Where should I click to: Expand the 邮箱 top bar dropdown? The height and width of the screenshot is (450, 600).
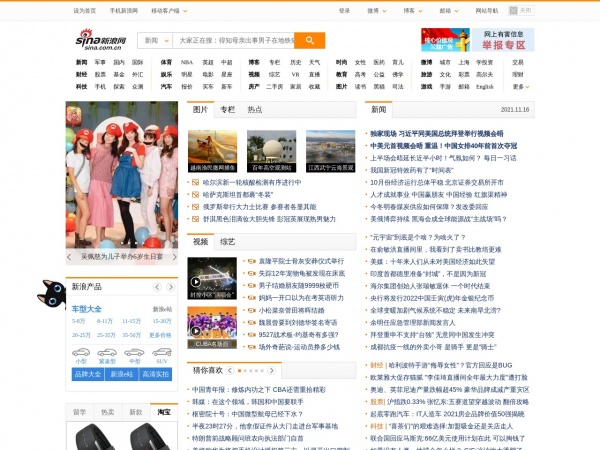[x=449, y=11]
